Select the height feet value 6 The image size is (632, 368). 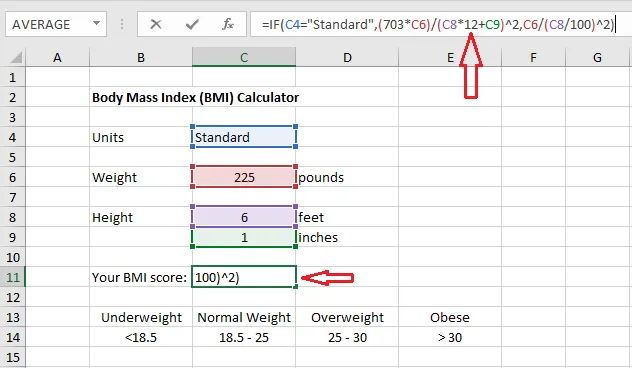coord(244,217)
